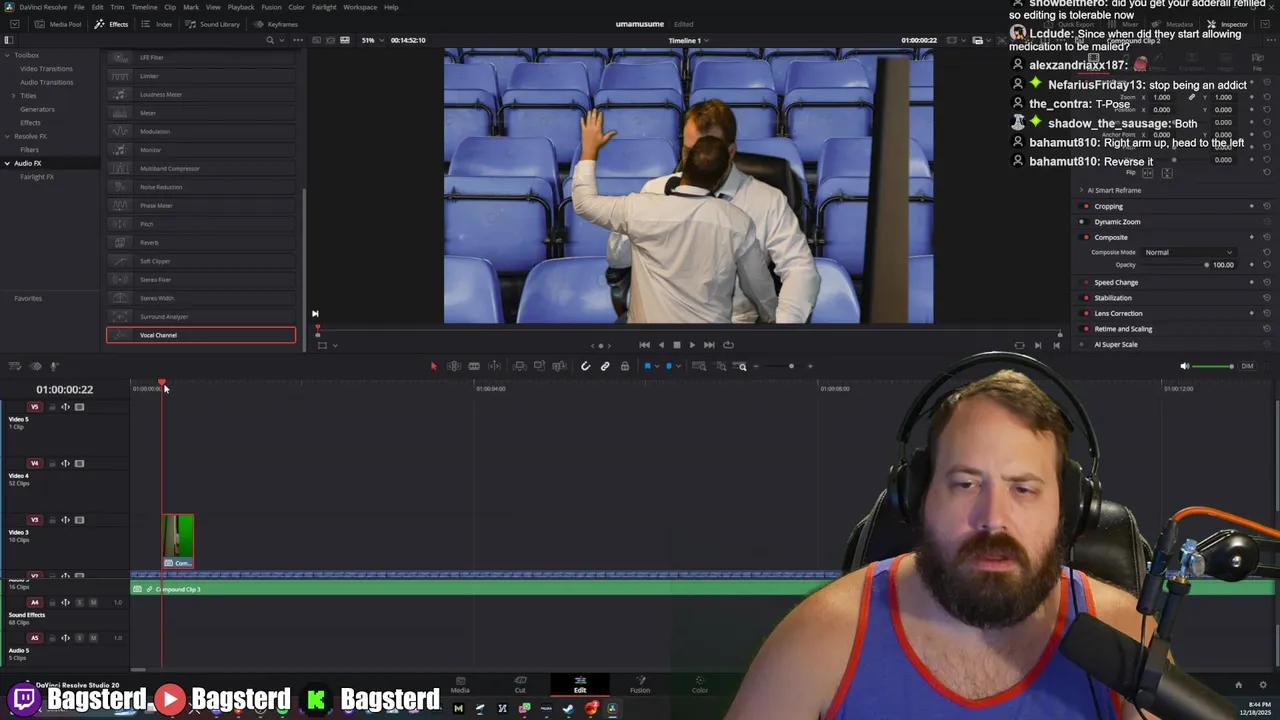
Task: Lock the Video 5 track
Action: (x=52, y=407)
